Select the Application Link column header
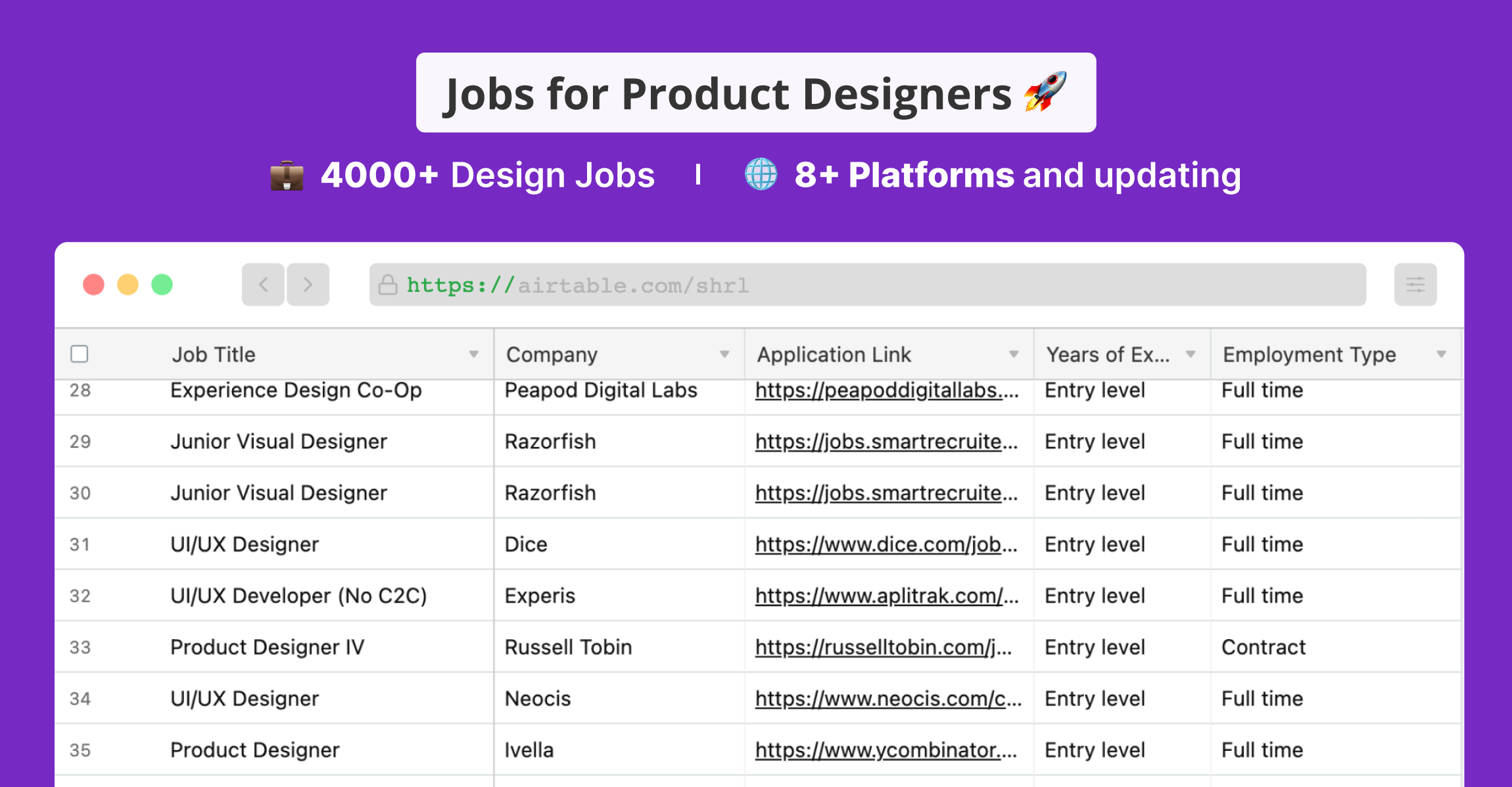 coord(889,354)
